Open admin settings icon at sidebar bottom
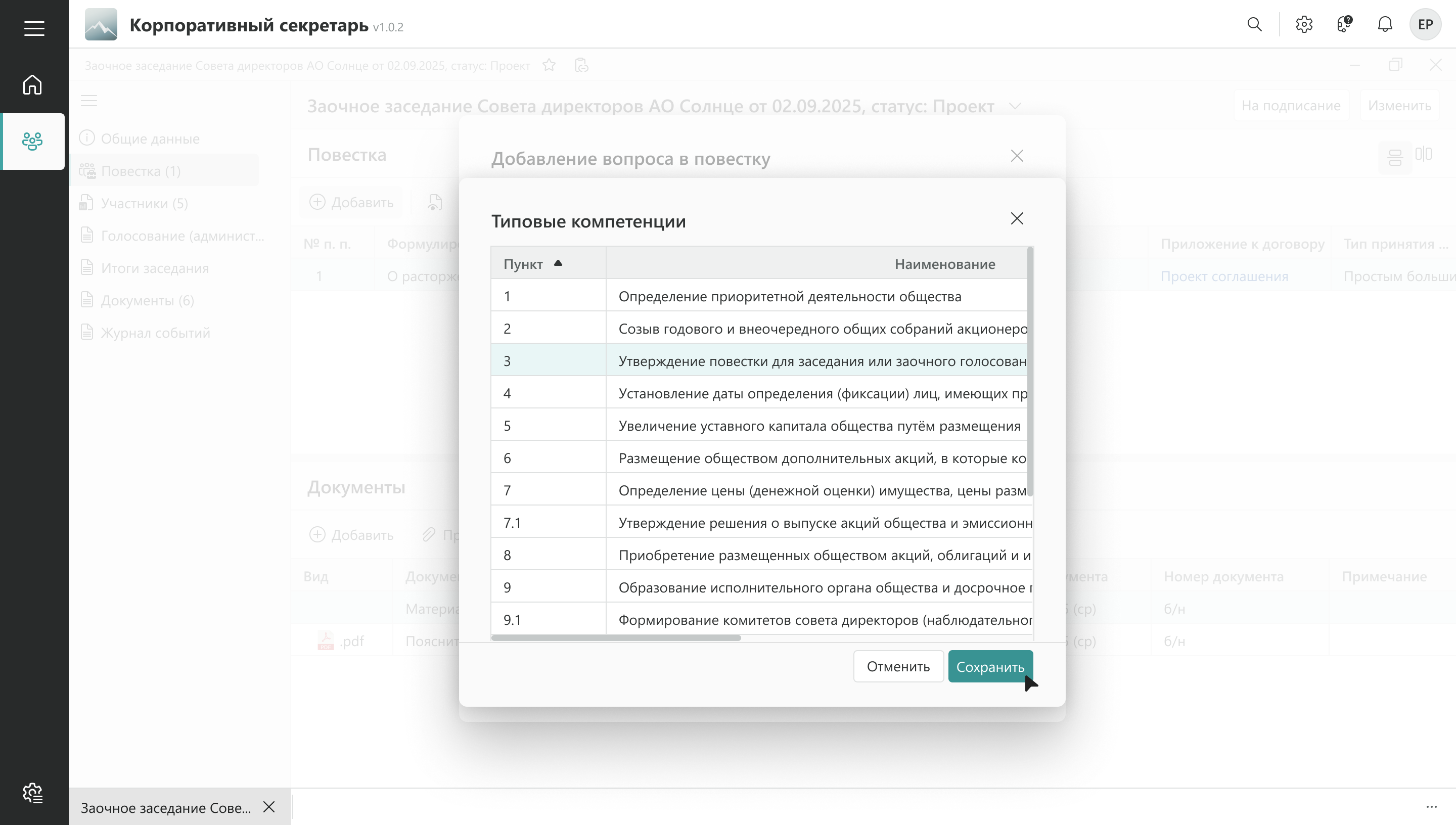This screenshot has height=825, width=1456. point(32,793)
